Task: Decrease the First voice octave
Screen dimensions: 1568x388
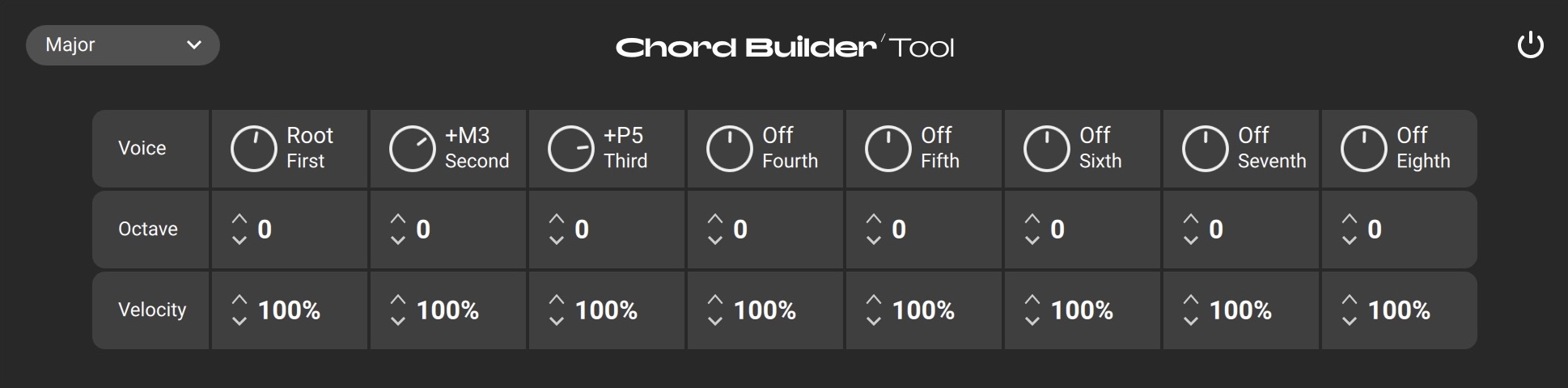Action: 239,240
